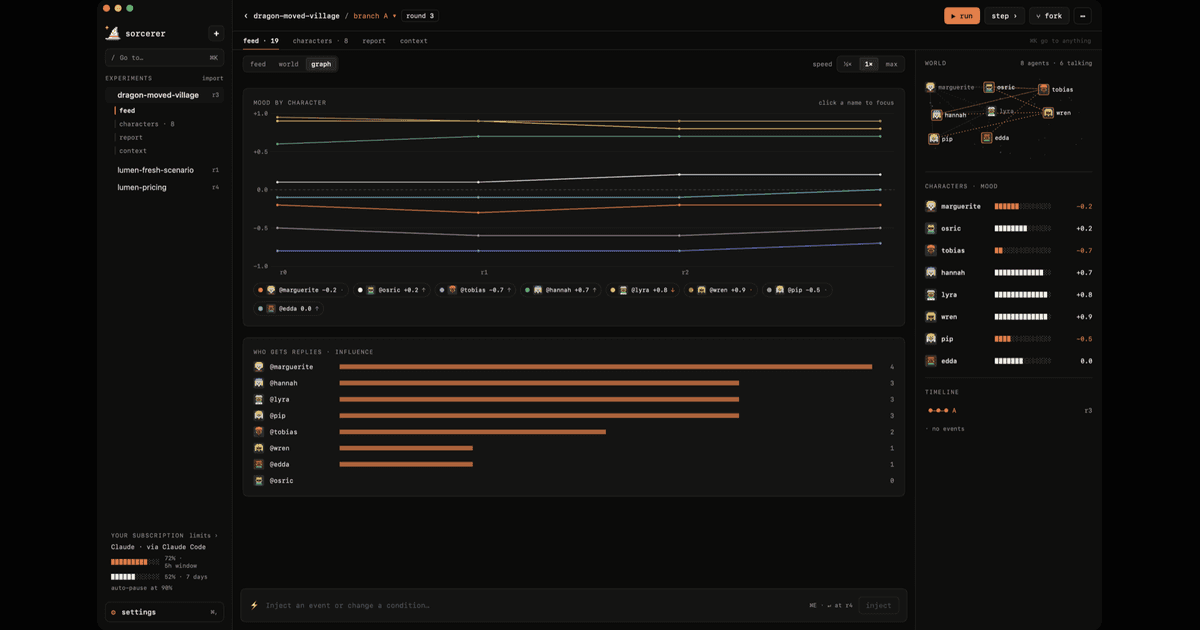Image resolution: width=1200 pixels, height=630 pixels.
Task: Click the step button
Action: 1005,16
